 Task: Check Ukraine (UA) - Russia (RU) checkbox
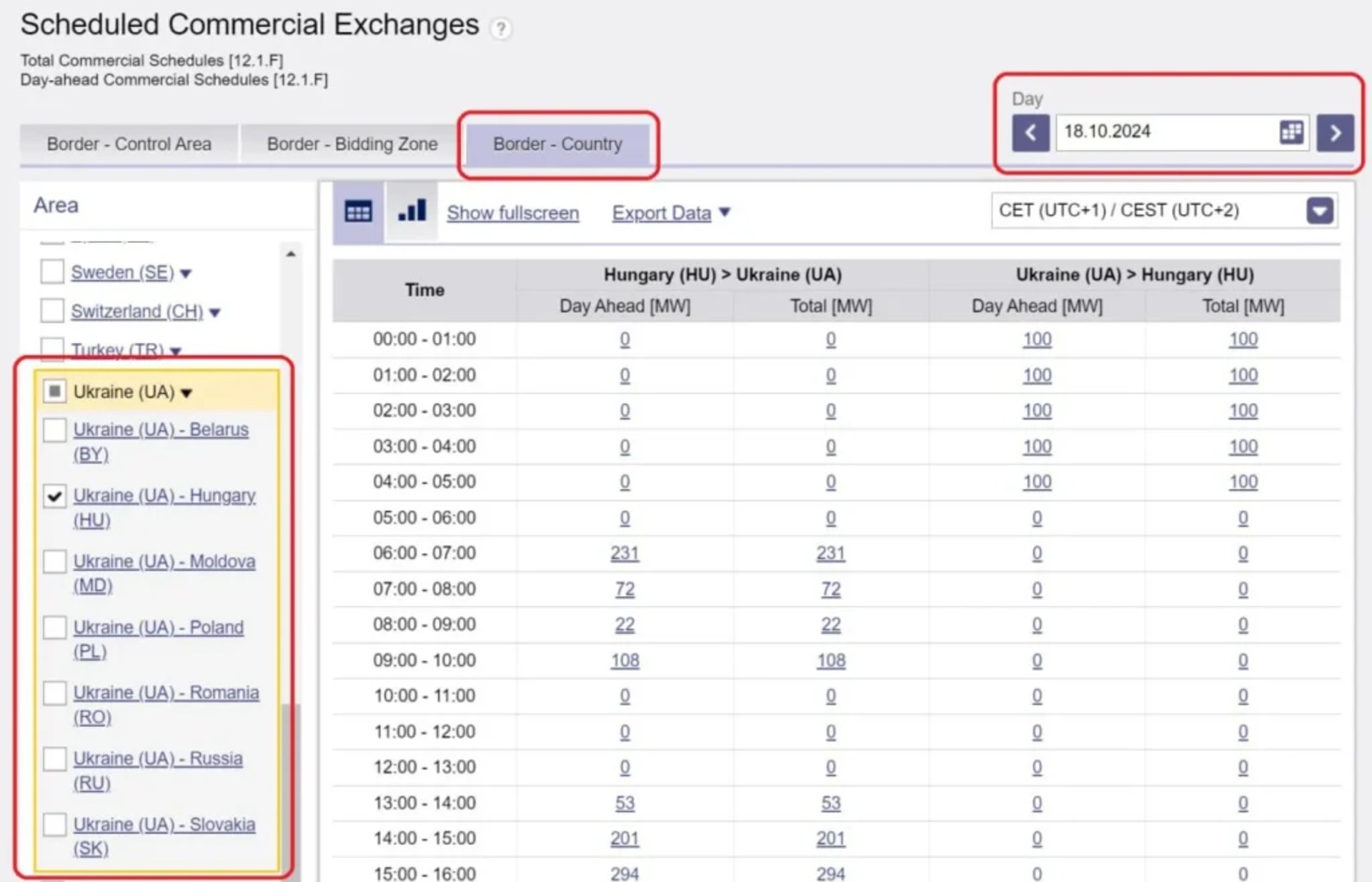coord(54,759)
